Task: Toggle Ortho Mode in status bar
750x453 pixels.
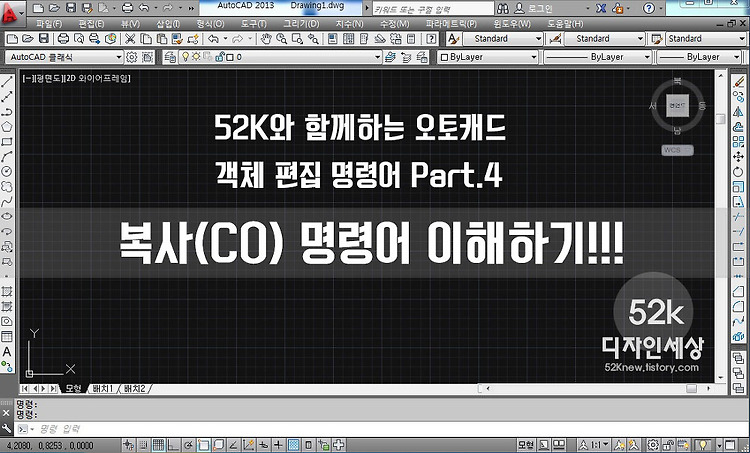Action: click(173, 445)
